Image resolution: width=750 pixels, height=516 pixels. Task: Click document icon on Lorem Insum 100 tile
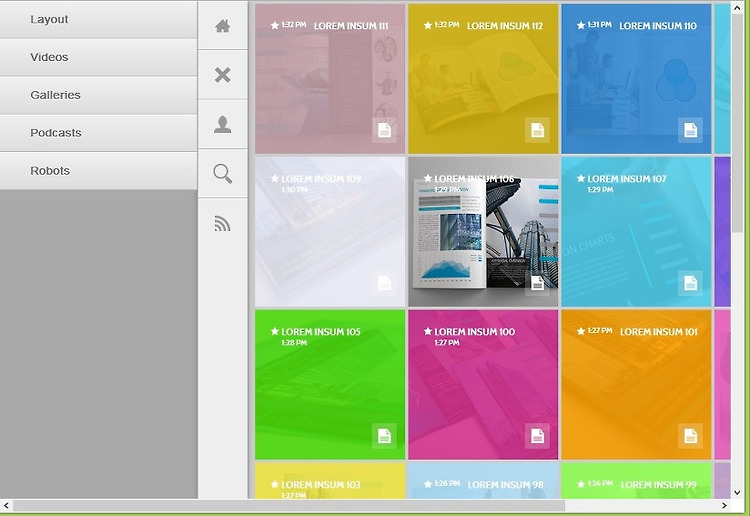pyautogui.click(x=538, y=436)
